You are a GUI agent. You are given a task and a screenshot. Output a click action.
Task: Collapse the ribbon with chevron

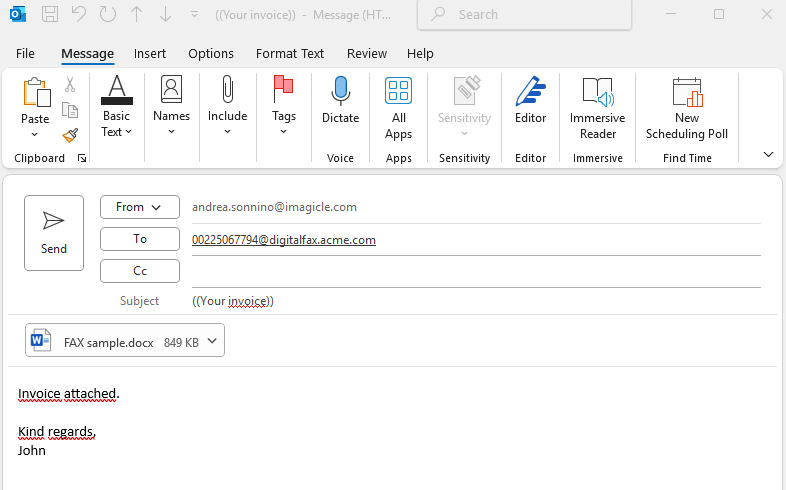(x=768, y=154)
